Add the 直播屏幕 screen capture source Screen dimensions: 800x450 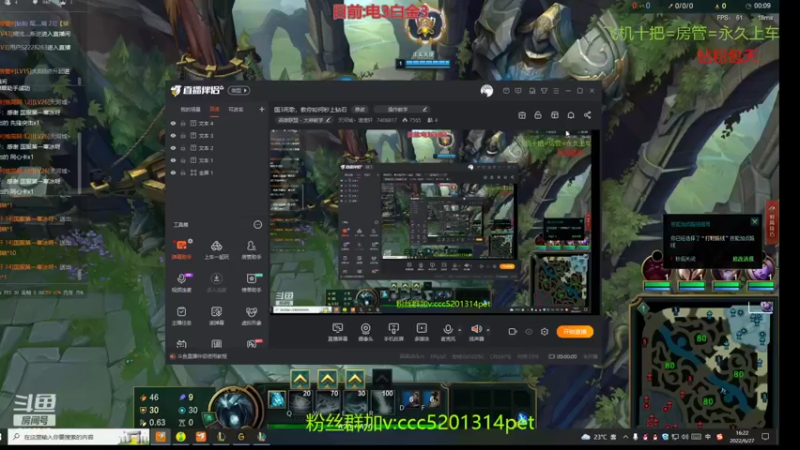(x=337, y=332)
